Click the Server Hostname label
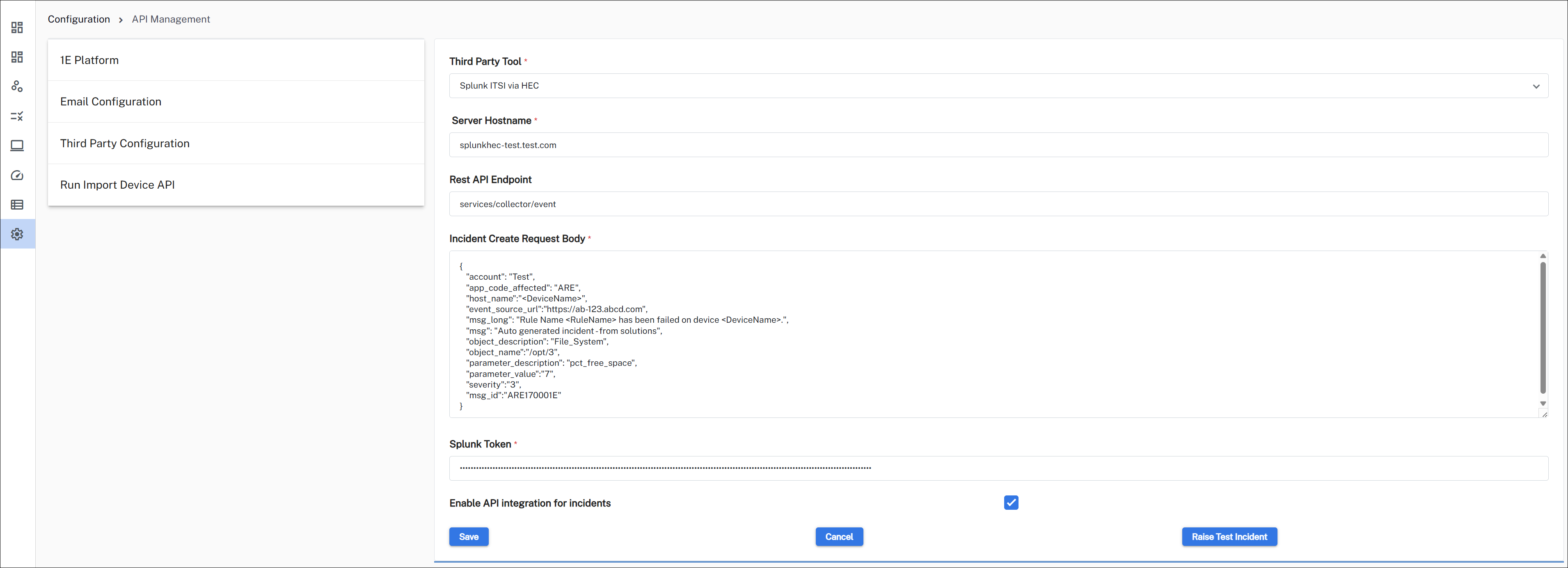 tap(491, 121)
